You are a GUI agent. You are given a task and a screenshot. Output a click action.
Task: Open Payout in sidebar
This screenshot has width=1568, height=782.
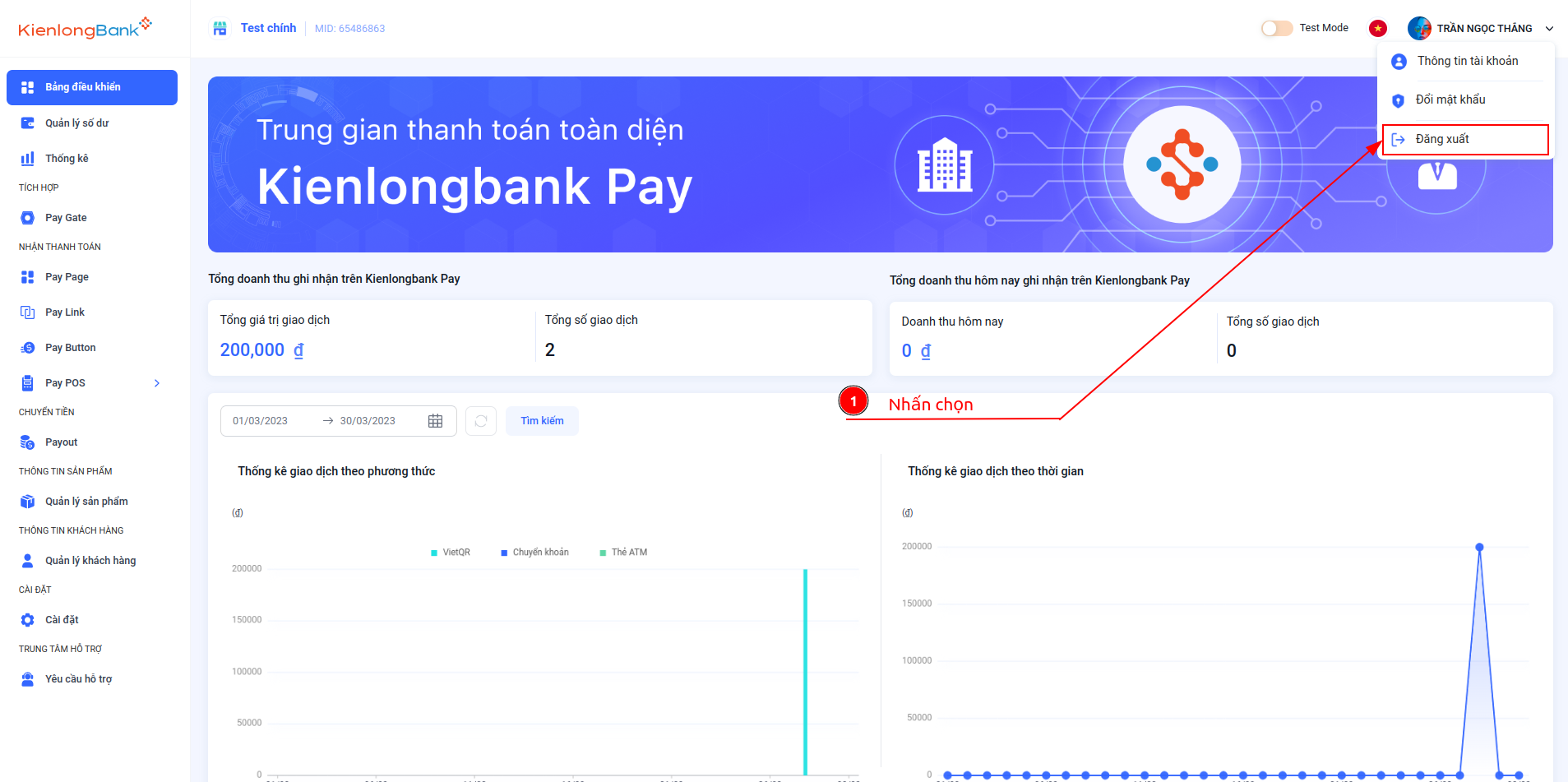coord(92,442)
